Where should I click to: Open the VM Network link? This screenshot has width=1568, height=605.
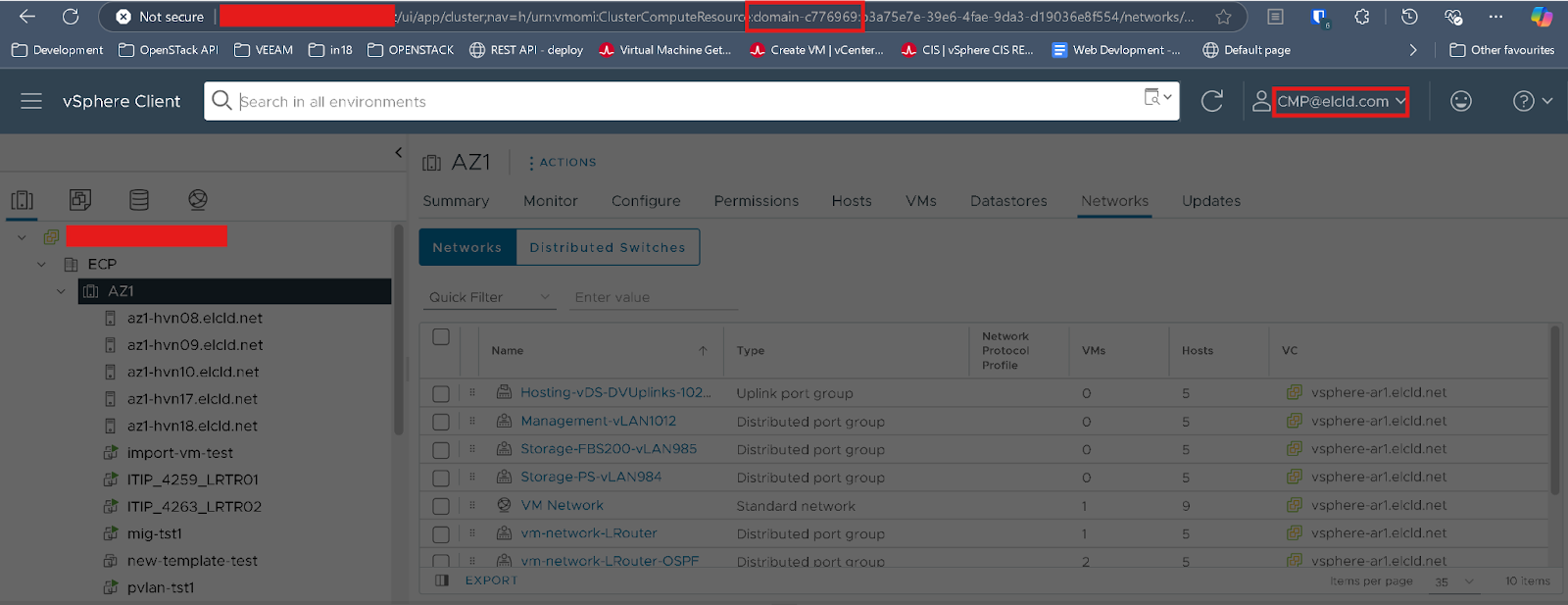562,505
